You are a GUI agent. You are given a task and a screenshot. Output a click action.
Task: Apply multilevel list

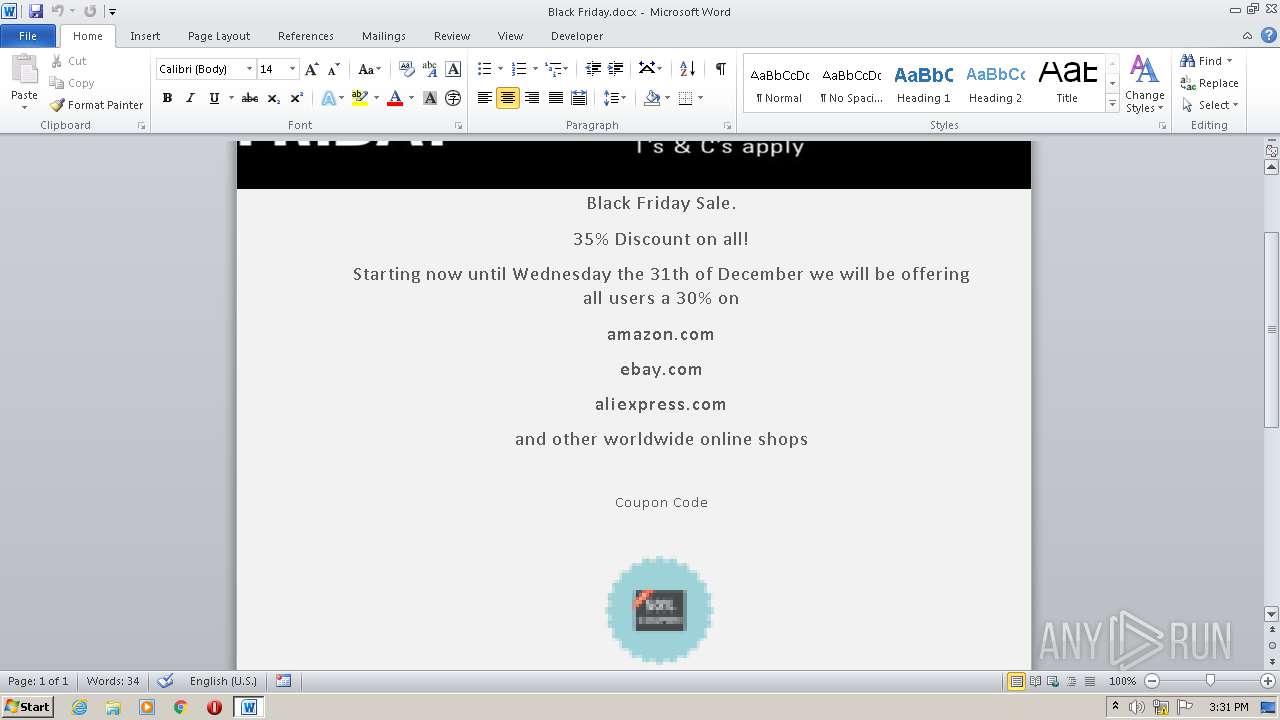tap(553, 69)
